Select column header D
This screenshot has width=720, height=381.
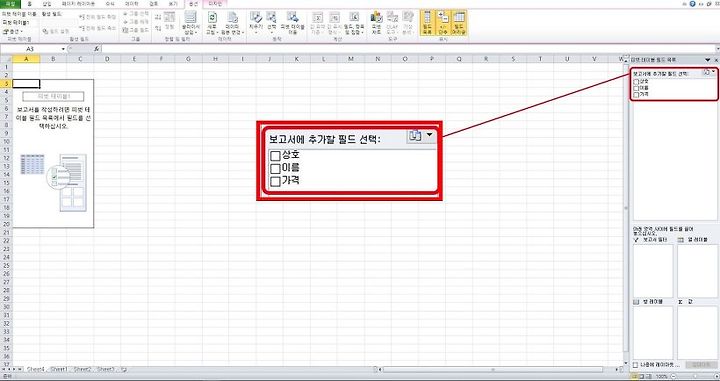click(x=107, y=59)
